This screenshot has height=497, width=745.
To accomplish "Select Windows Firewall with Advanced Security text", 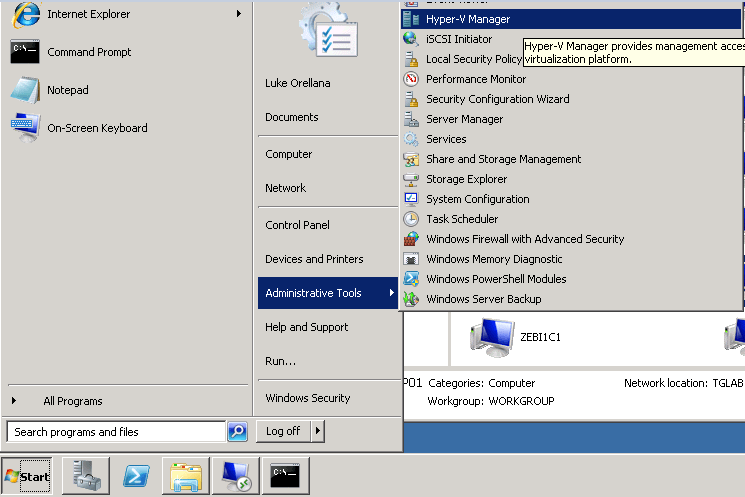I will pos(525,239).
